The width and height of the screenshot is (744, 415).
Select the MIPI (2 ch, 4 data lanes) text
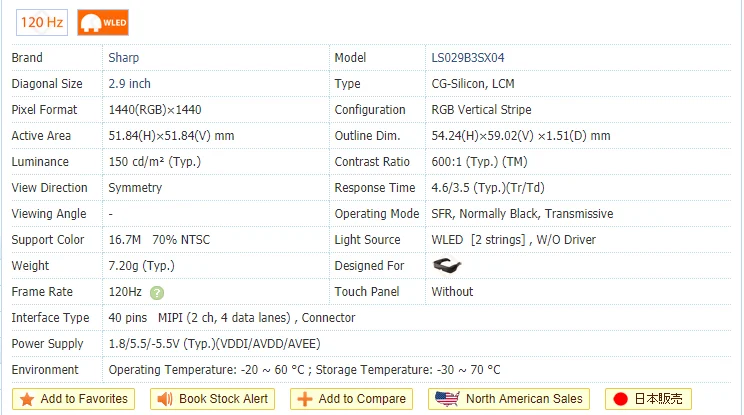[x=224, y=318]
